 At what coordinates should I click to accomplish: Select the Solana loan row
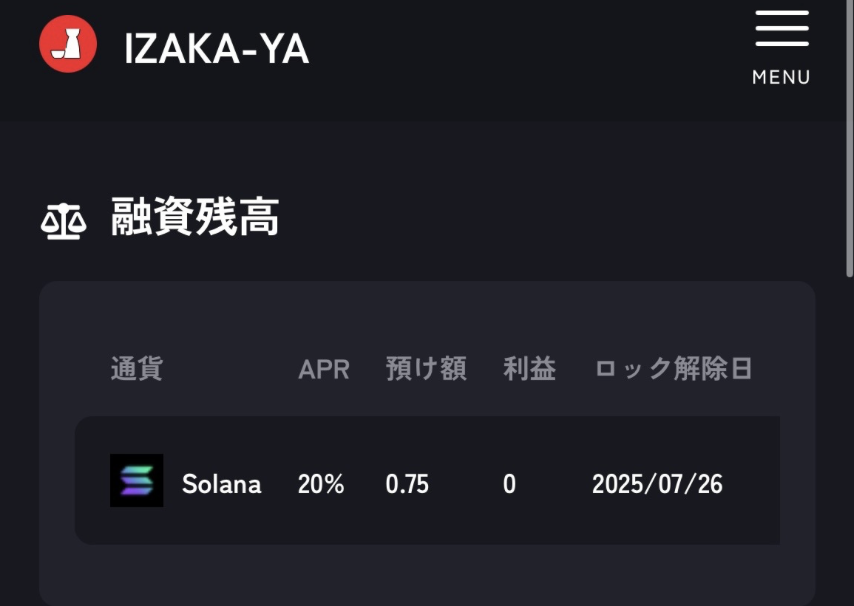coord(428,480)
